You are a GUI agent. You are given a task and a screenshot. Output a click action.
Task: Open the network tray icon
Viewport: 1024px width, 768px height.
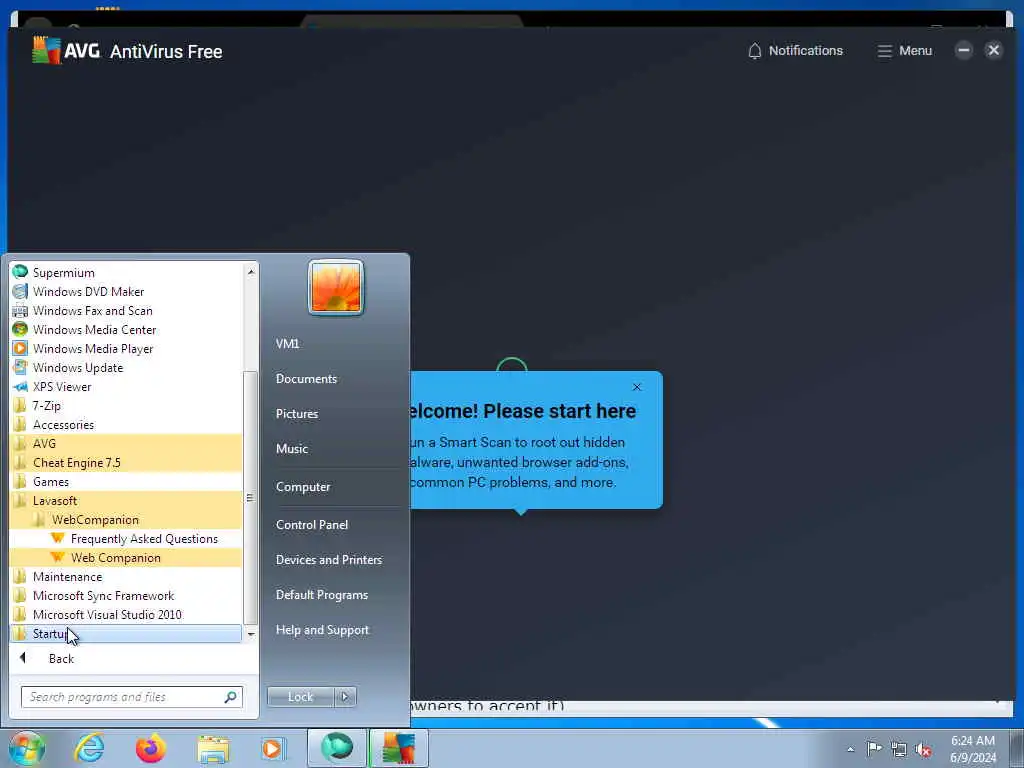[x=899, y=750]
